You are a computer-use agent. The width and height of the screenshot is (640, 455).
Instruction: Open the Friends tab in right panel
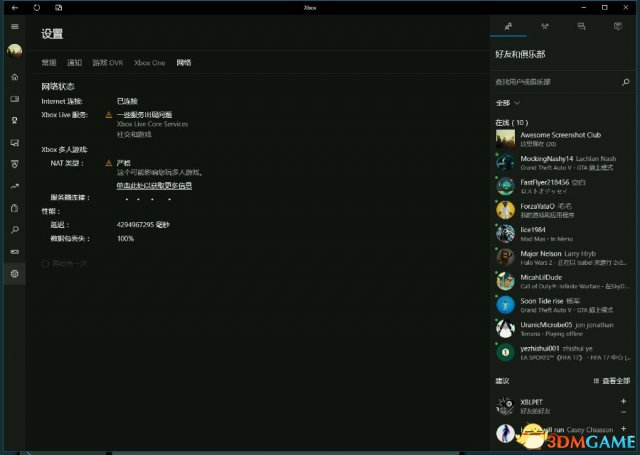508,27
